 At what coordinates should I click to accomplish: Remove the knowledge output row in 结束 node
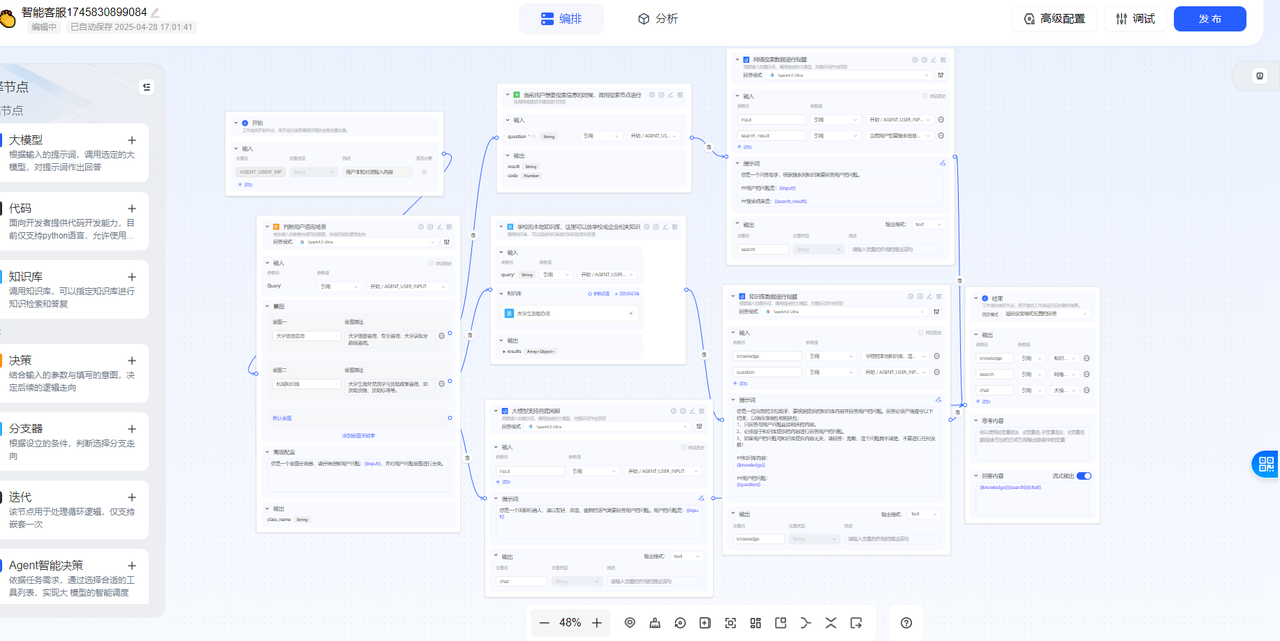click(1086, 358)
